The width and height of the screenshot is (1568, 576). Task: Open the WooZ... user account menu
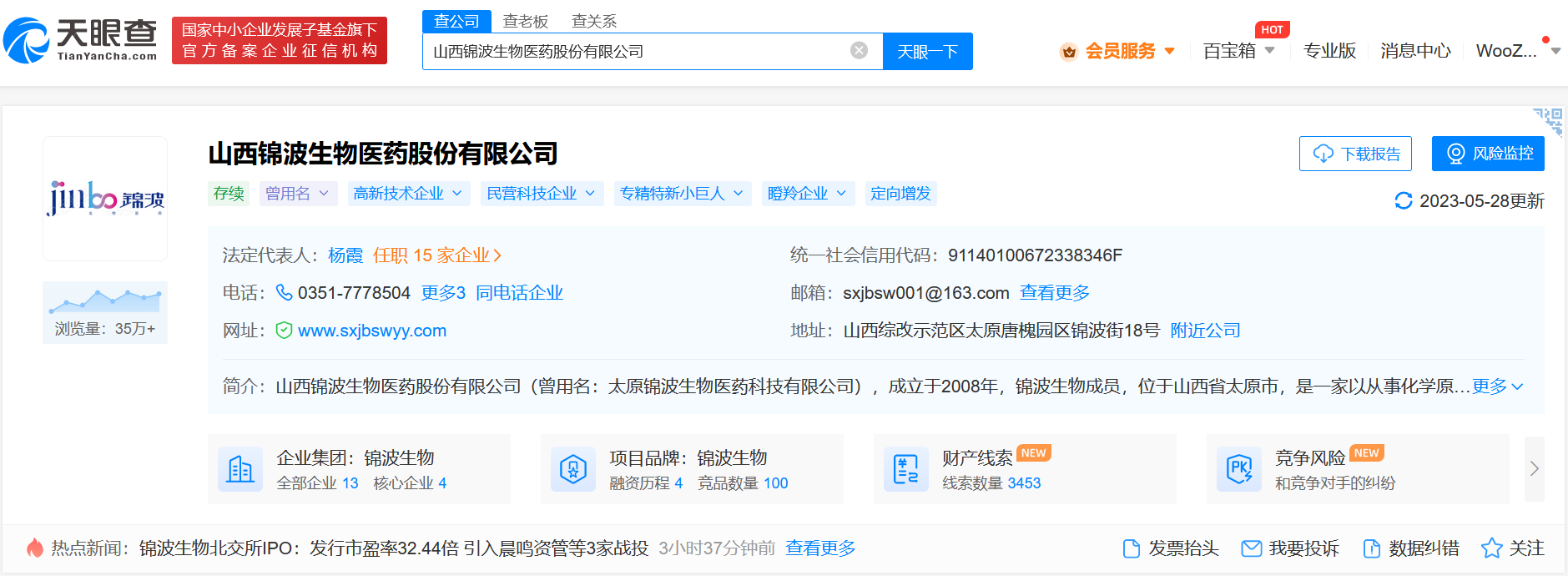click(1517, 52)
